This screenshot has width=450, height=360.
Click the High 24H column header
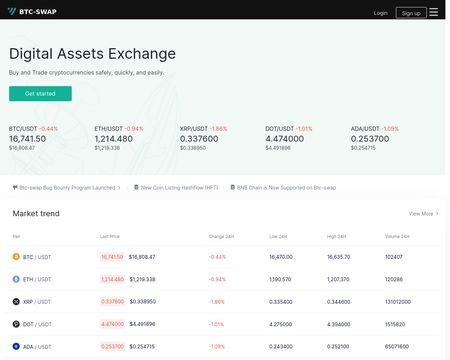pyautogui.click(x=336, y=236)
